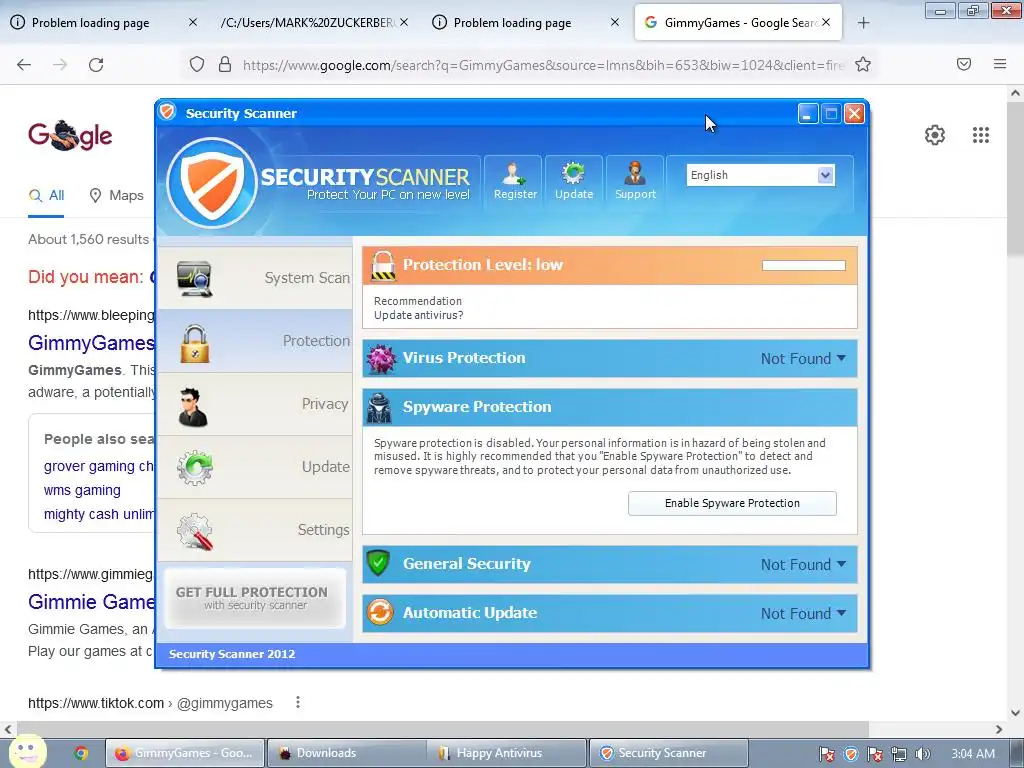Click the Firefox address bar URL
1024x768 pixels.
tap(543, 65)
